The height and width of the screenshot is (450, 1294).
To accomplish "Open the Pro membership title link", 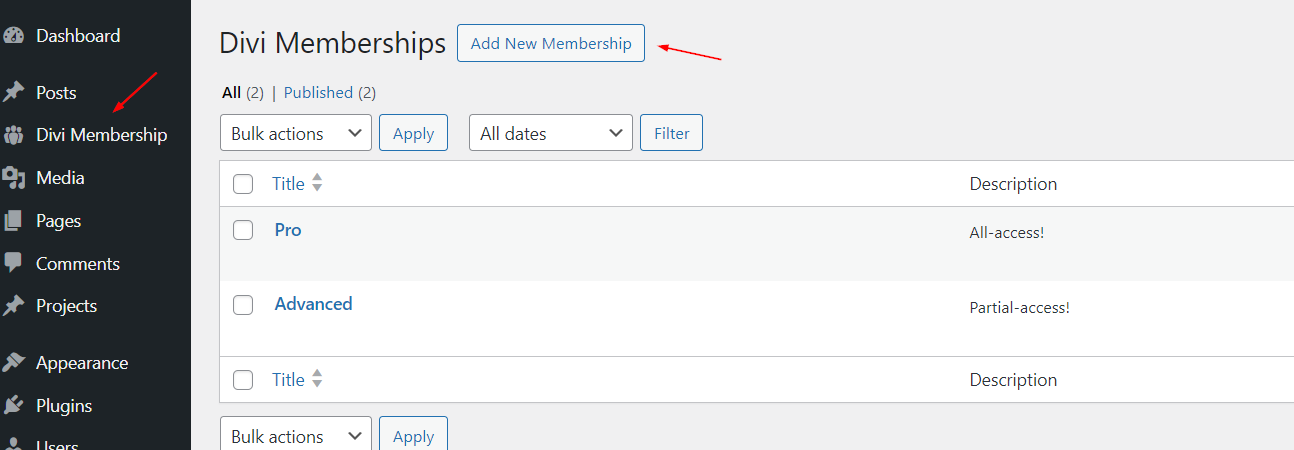I will [288, 230].
